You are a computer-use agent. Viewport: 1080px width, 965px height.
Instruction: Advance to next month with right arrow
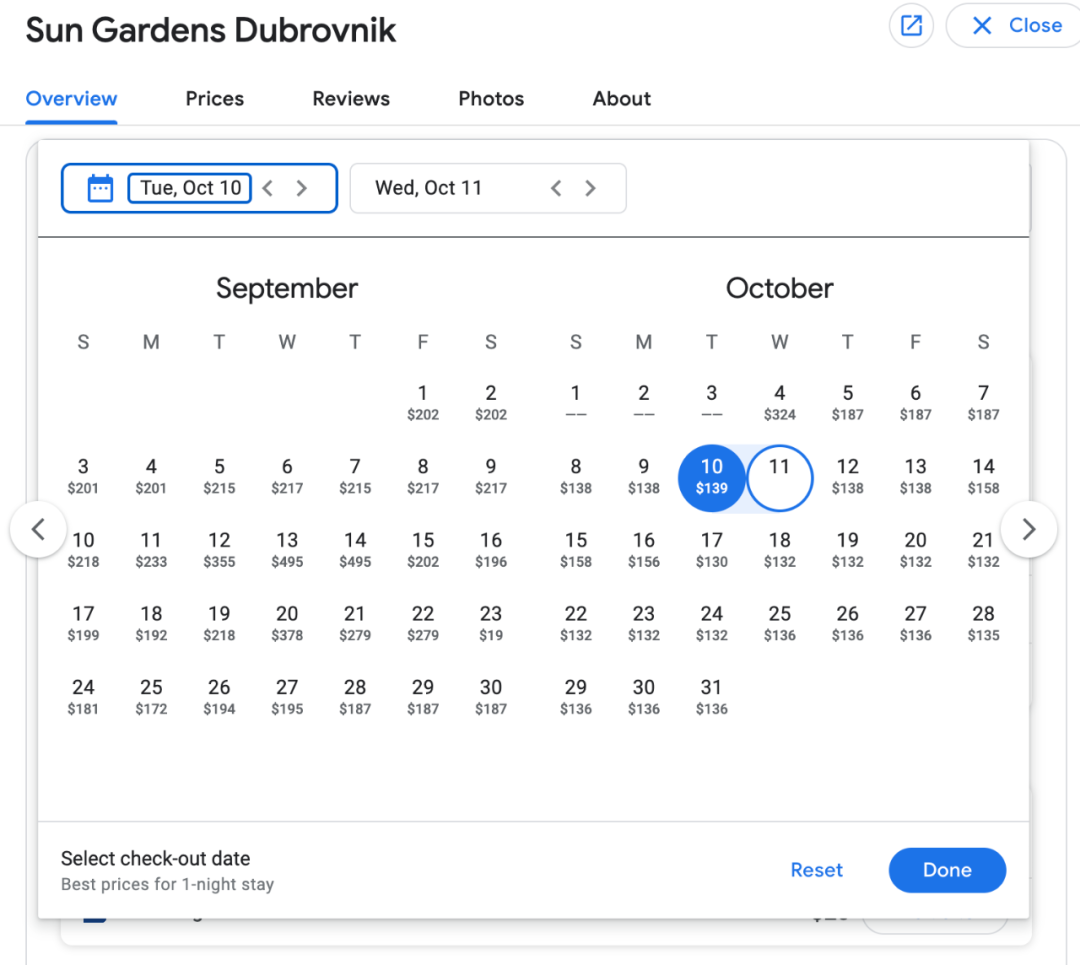point(1029,529)
